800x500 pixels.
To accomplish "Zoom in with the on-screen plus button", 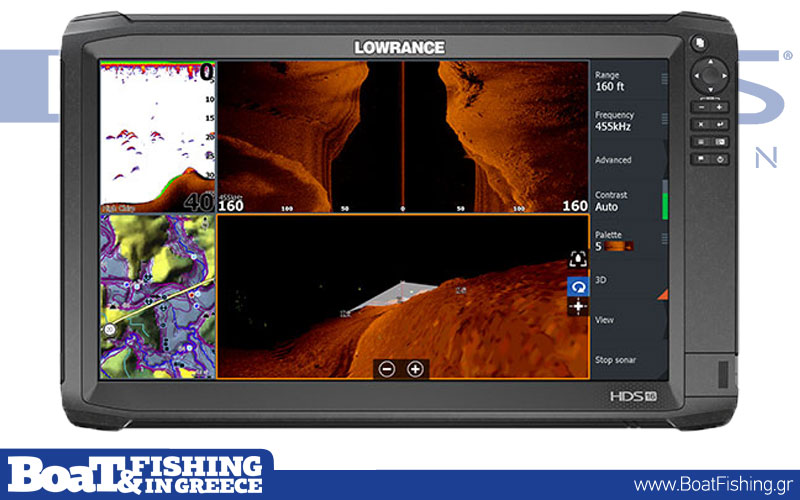I will point(415,369).
